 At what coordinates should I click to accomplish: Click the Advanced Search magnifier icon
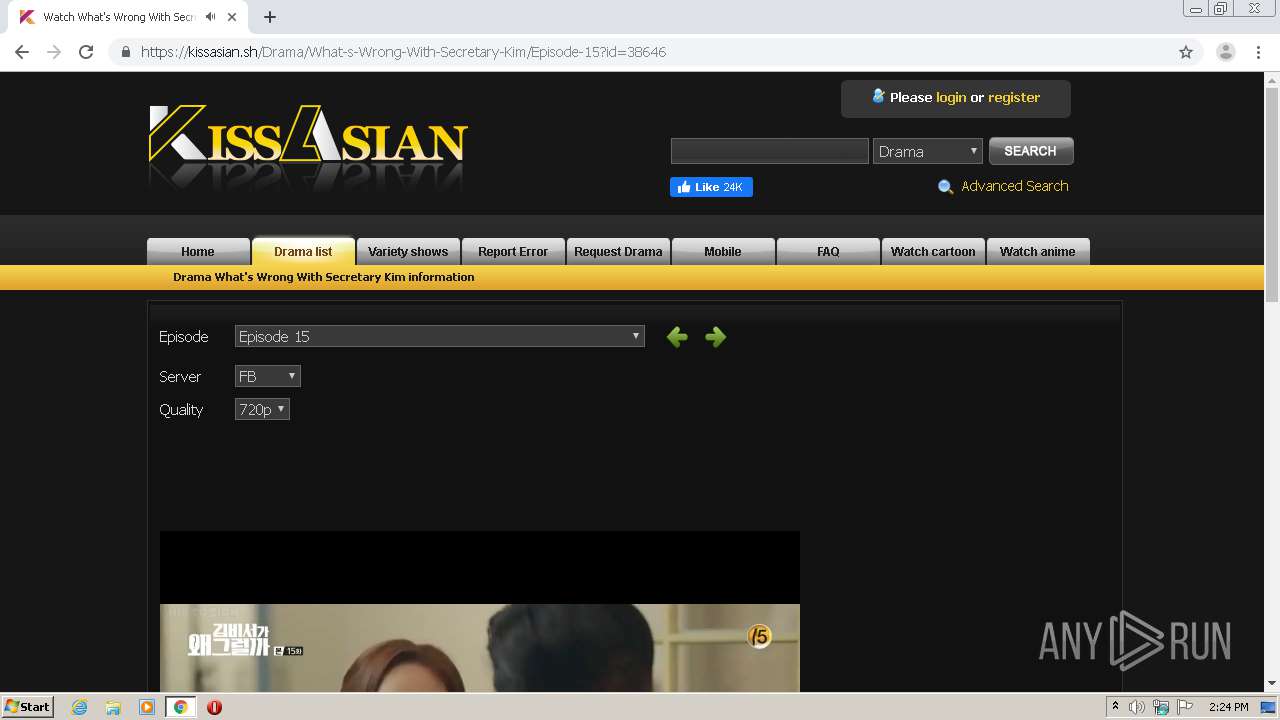(945, 187)
